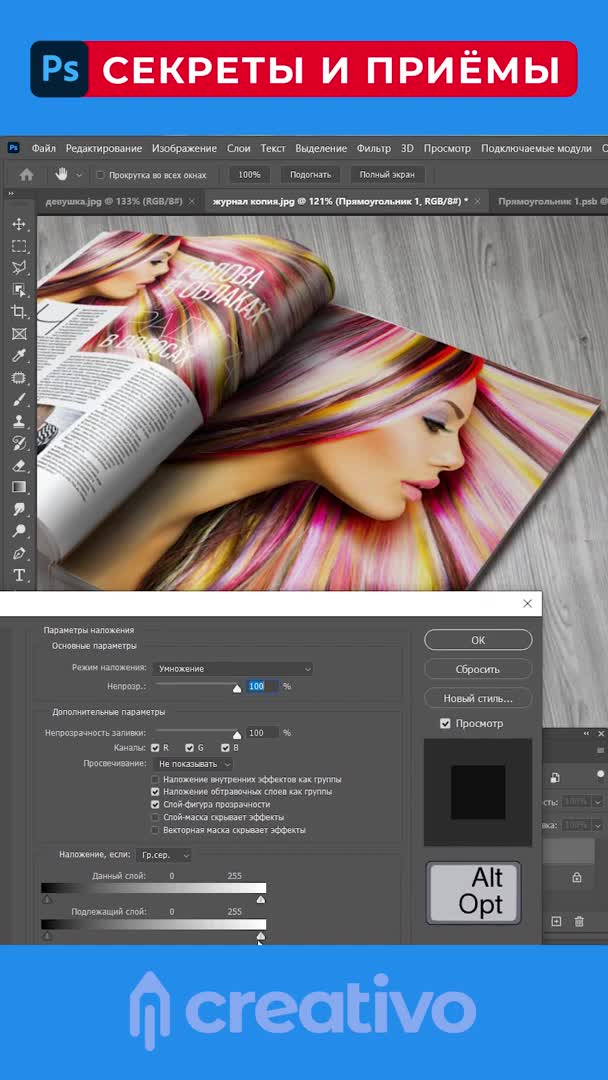Select the Rectangular Marquee tool

coord(19,246)
